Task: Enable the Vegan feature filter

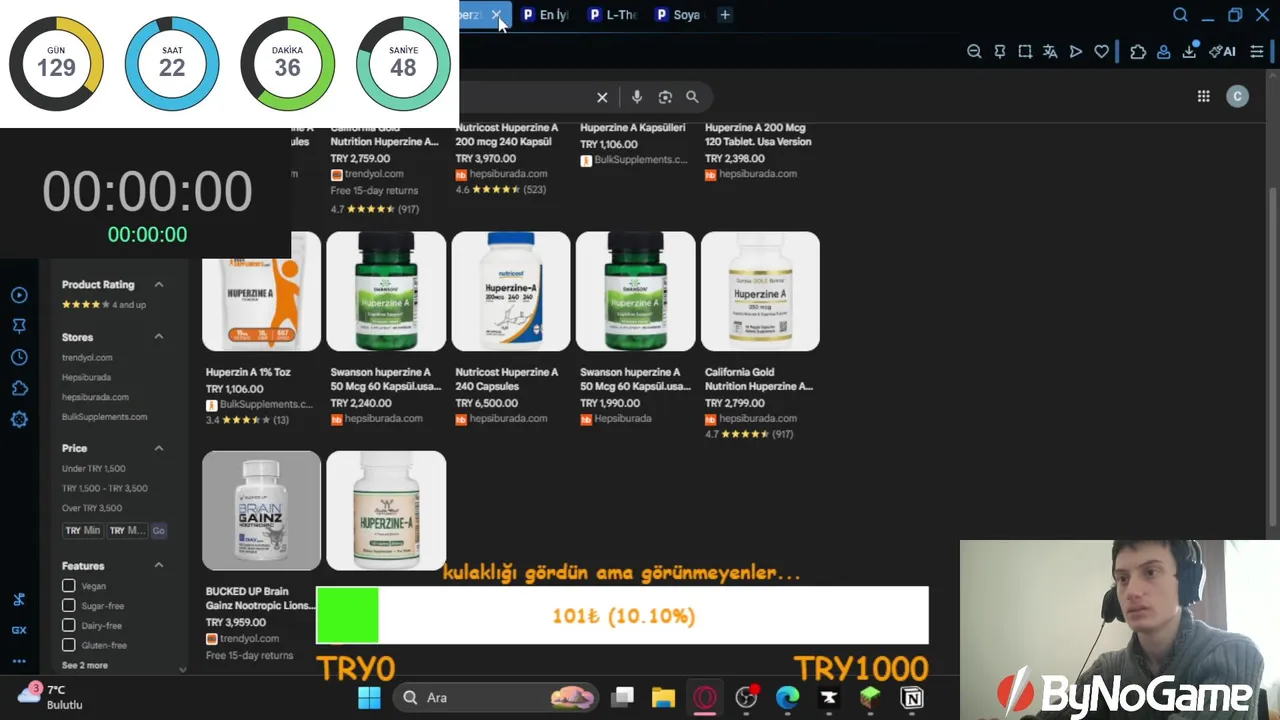Action: 68,586
